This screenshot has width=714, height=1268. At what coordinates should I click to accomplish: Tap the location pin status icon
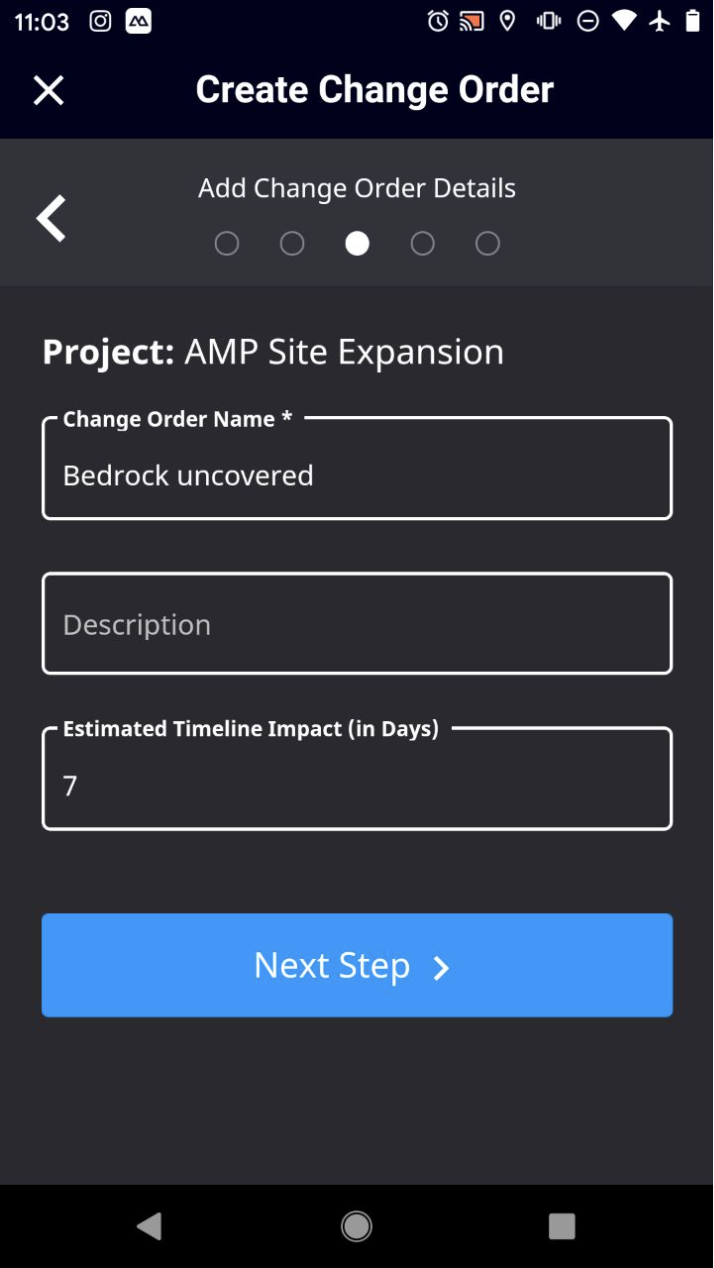(508, 21)
